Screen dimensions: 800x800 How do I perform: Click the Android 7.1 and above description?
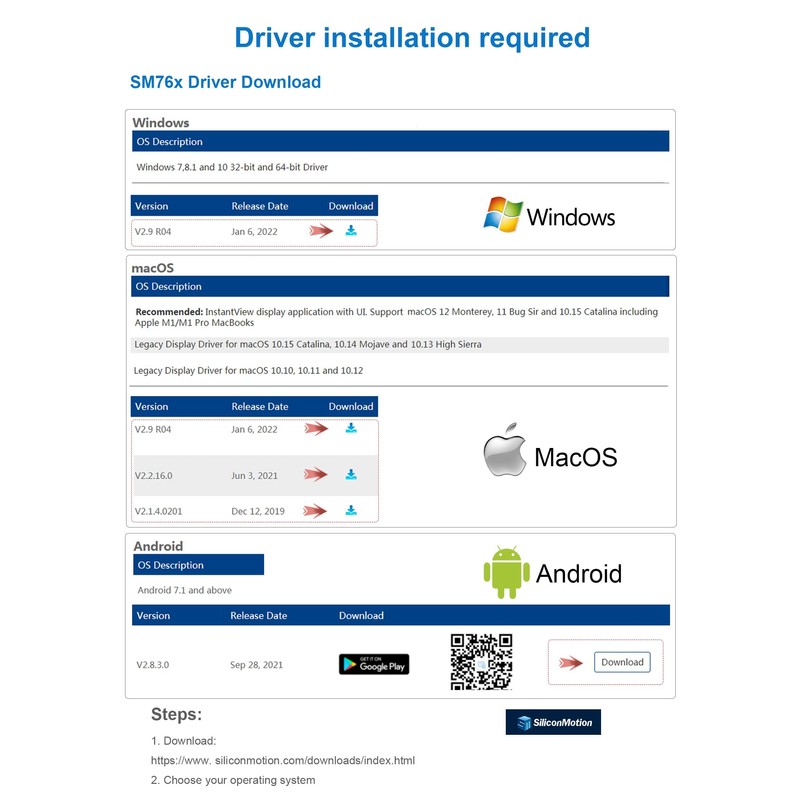click(x=184, y=590)
